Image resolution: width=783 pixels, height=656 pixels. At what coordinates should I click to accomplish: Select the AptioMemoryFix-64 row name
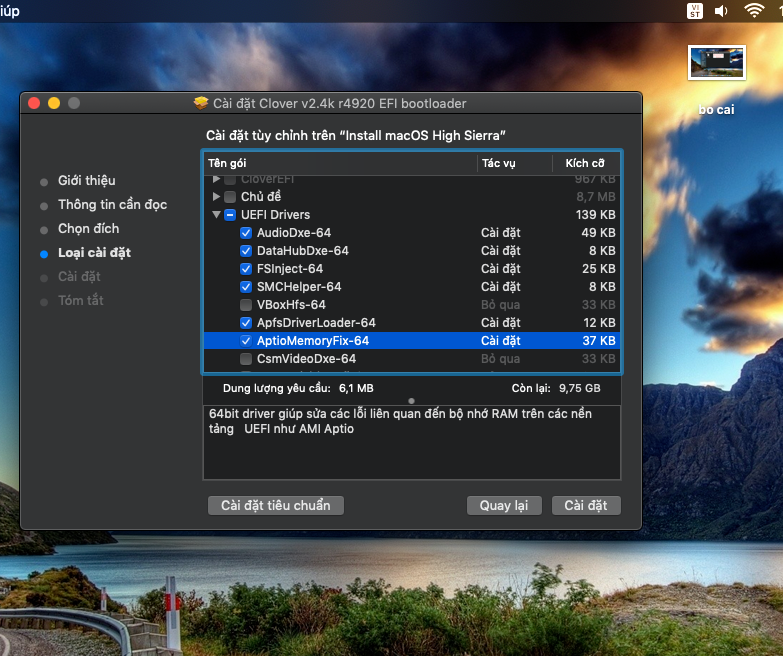click(x=313, y=340)
